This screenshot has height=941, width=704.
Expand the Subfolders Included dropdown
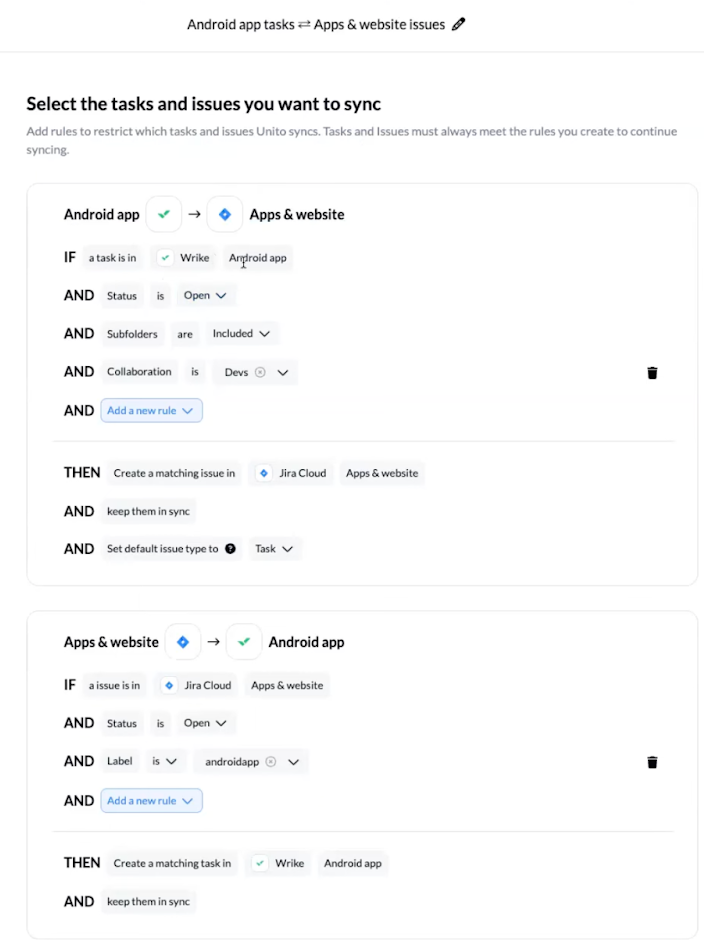[x=241, y=334]
